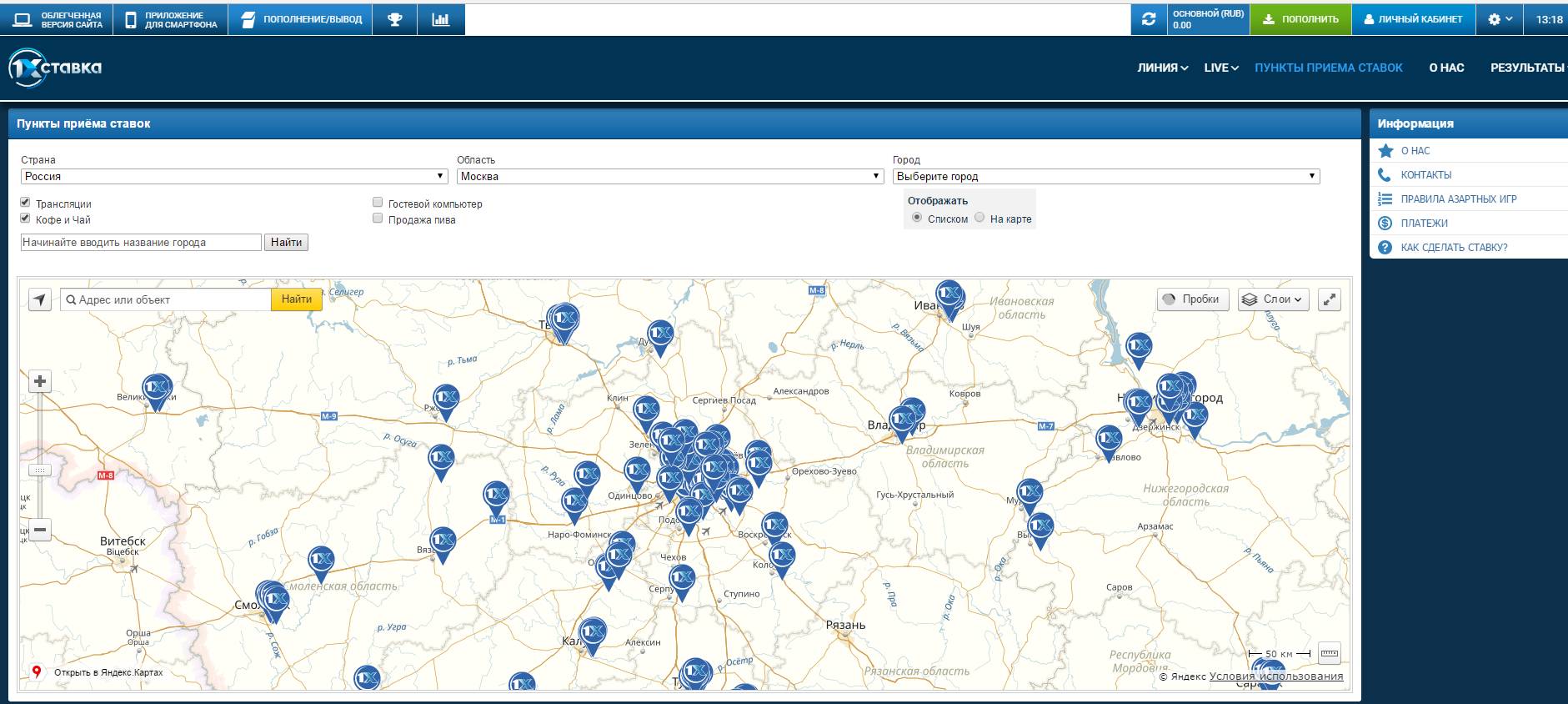Open the settings gear dropdown
Image resolution: width=1568 pixels, height=704 pixels.
pos(1500,19)
